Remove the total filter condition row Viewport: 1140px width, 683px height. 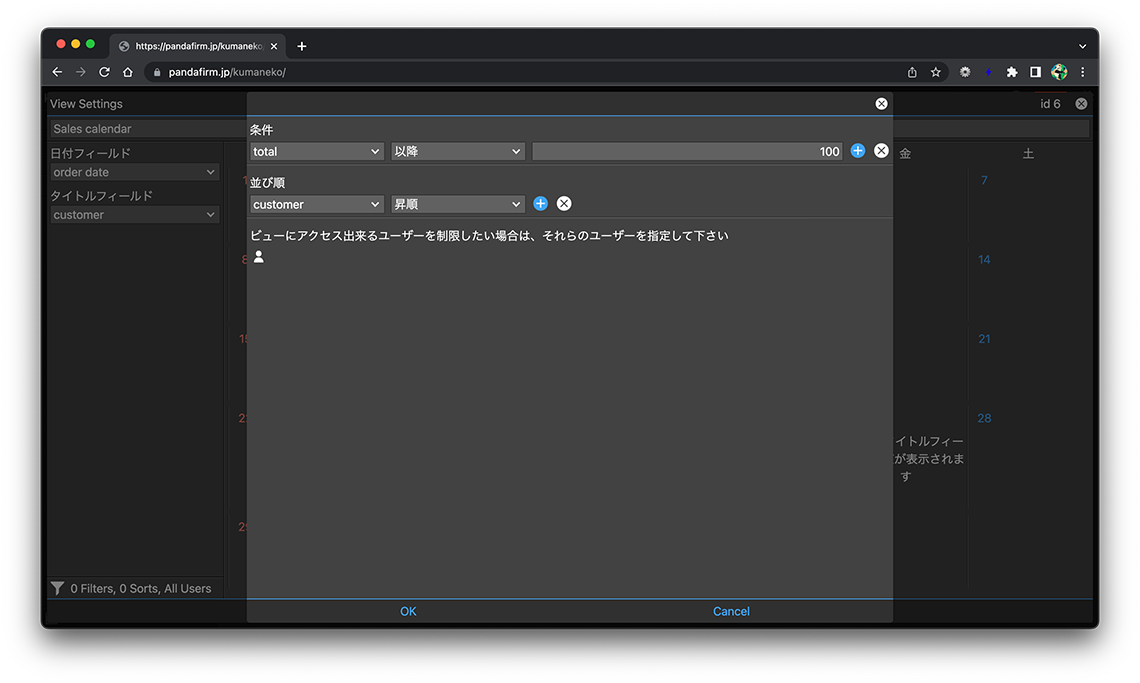tap(881, 151)
